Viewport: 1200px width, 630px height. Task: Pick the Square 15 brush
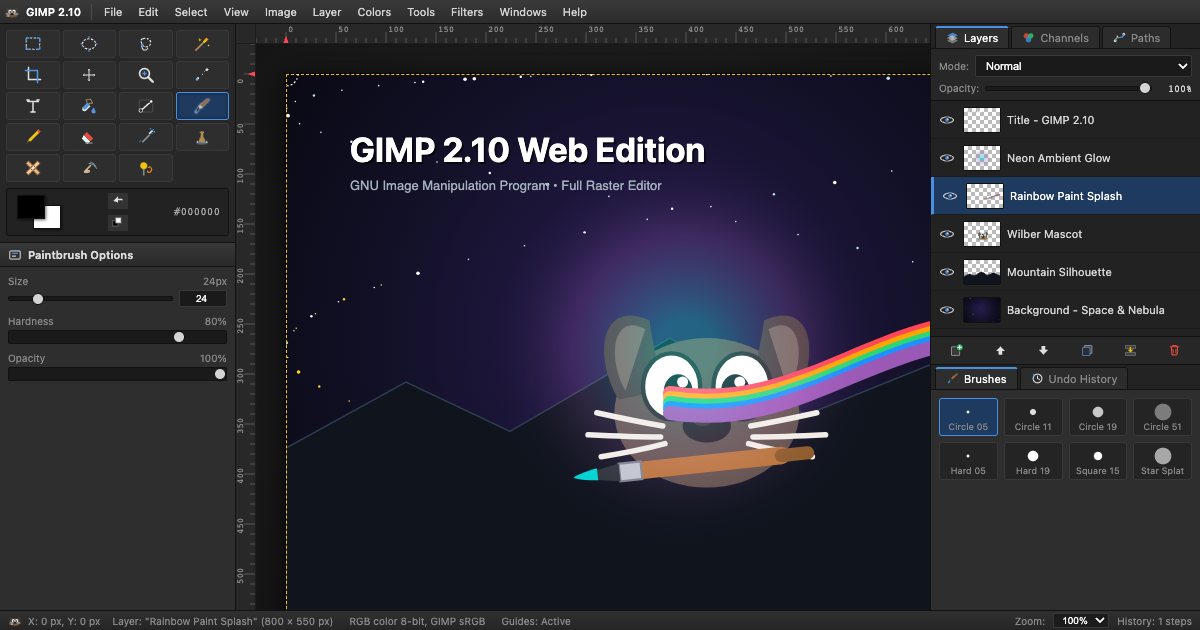[1098, 461]
